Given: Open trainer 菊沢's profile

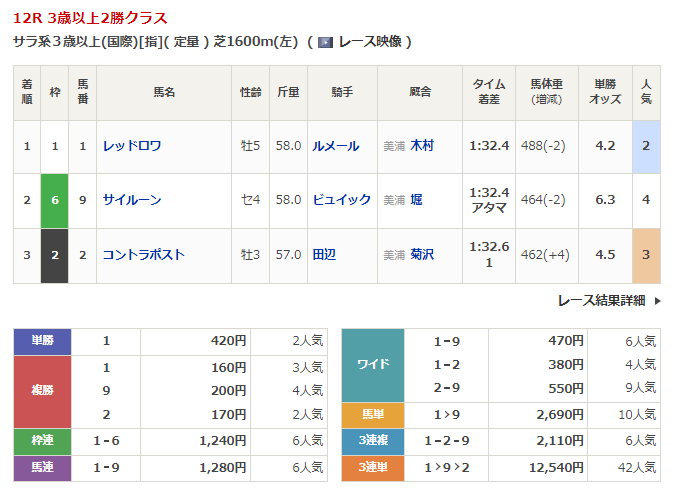Looking at the screenshot, I should pyautogui.click(x=422, y=254).
